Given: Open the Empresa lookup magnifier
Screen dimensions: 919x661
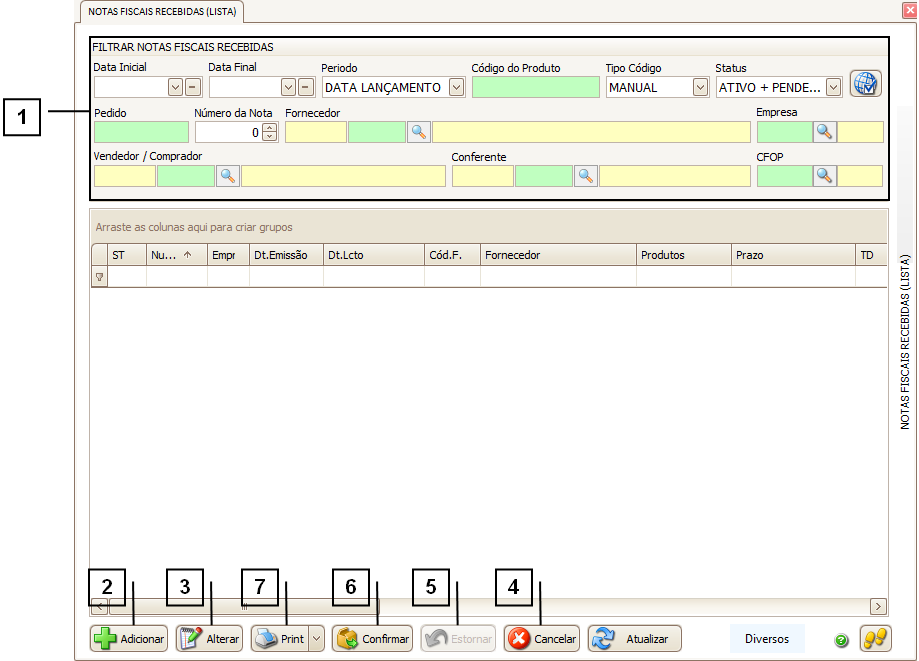Looking at the screenshot, I should (824, 132).
